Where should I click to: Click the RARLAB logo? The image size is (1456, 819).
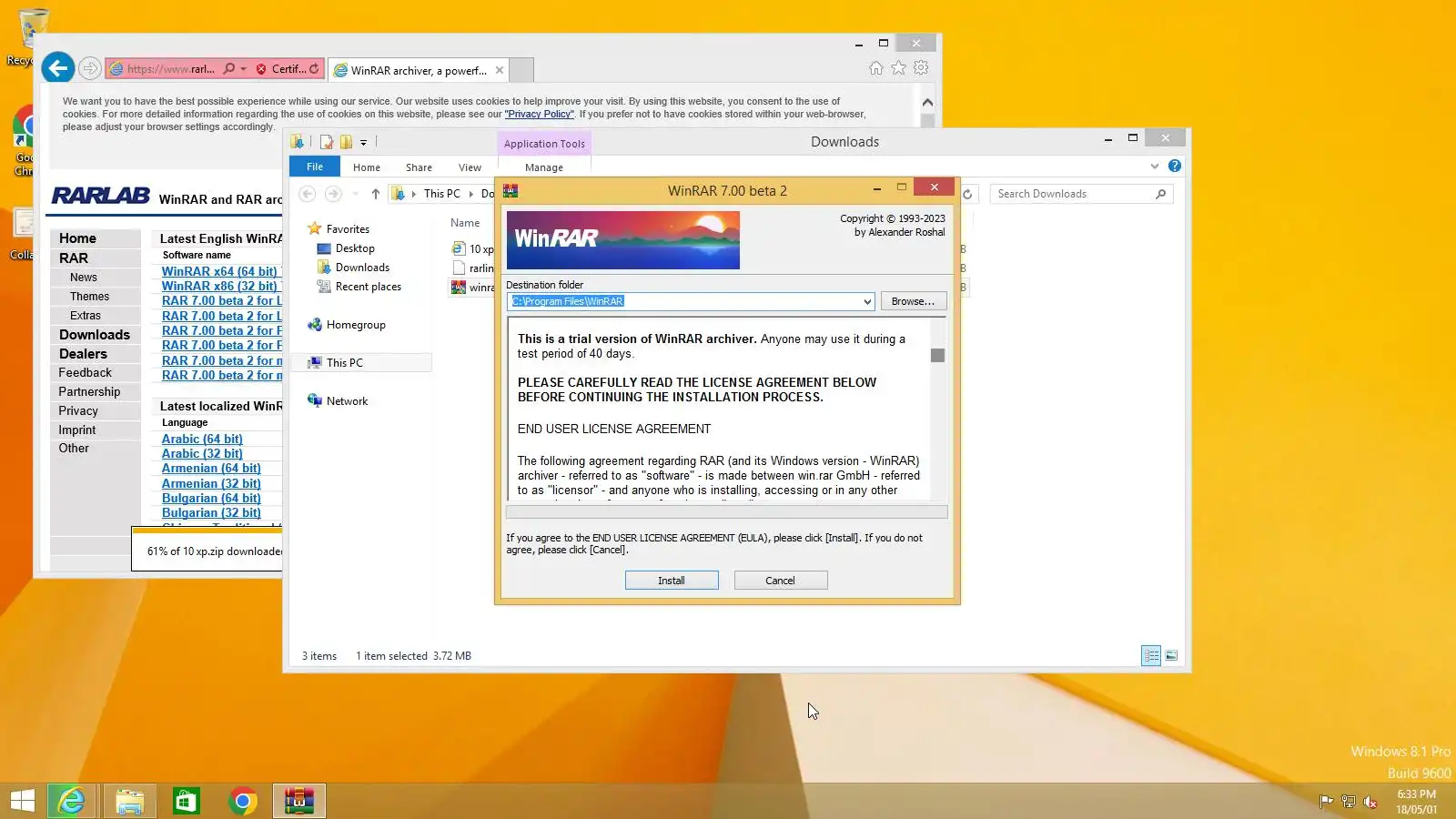click(101, 196)
